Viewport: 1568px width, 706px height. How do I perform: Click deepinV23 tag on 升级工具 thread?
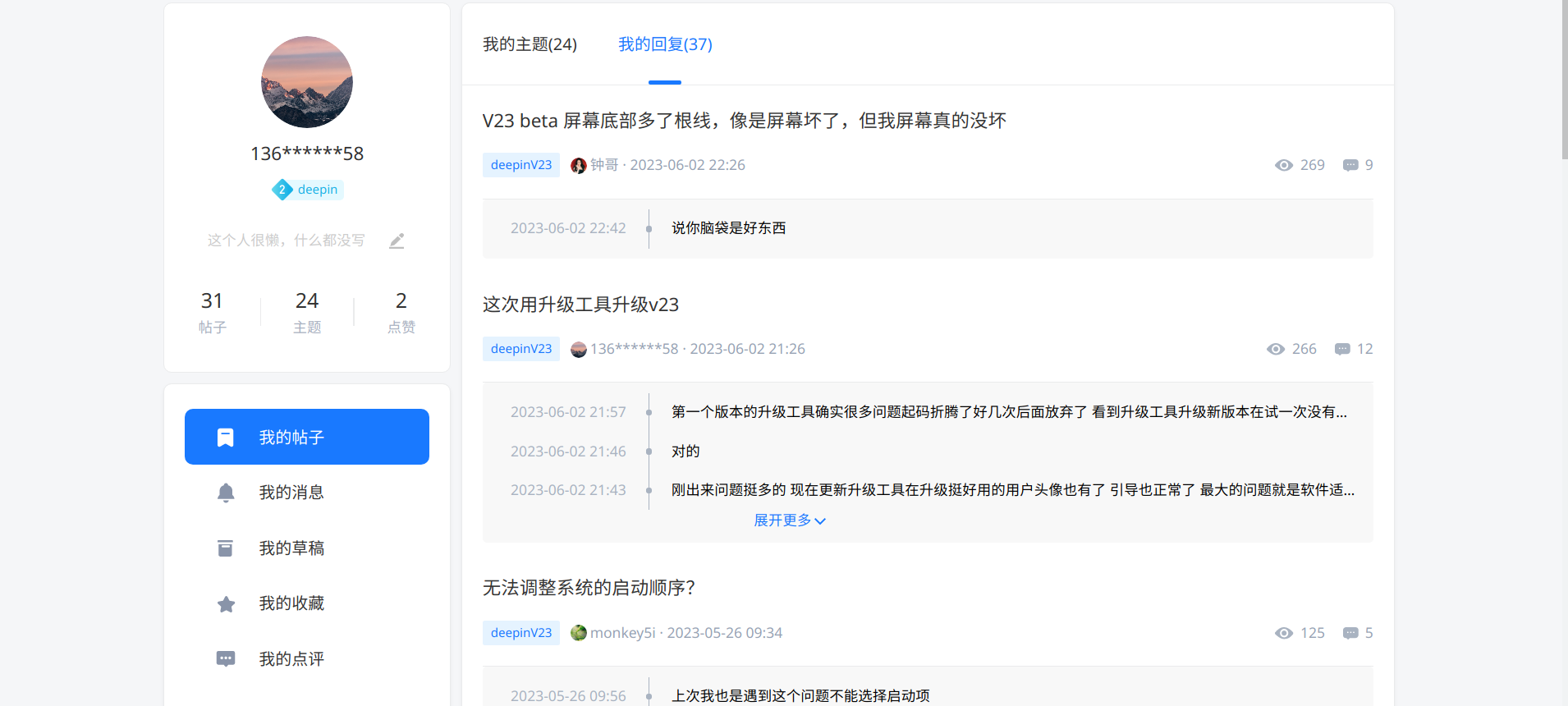[521, 349]
